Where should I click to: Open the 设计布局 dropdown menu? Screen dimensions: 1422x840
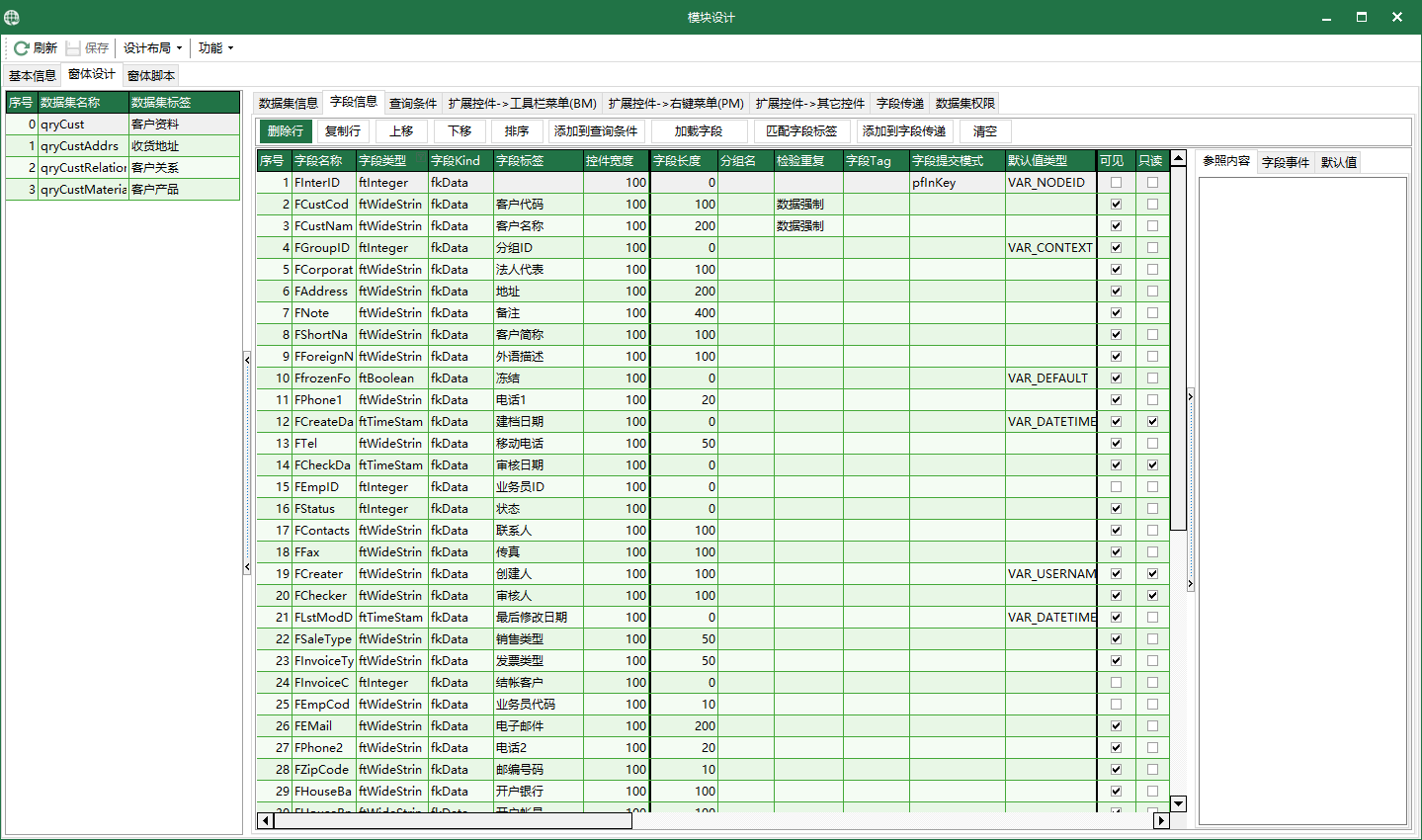pos(152,47)
